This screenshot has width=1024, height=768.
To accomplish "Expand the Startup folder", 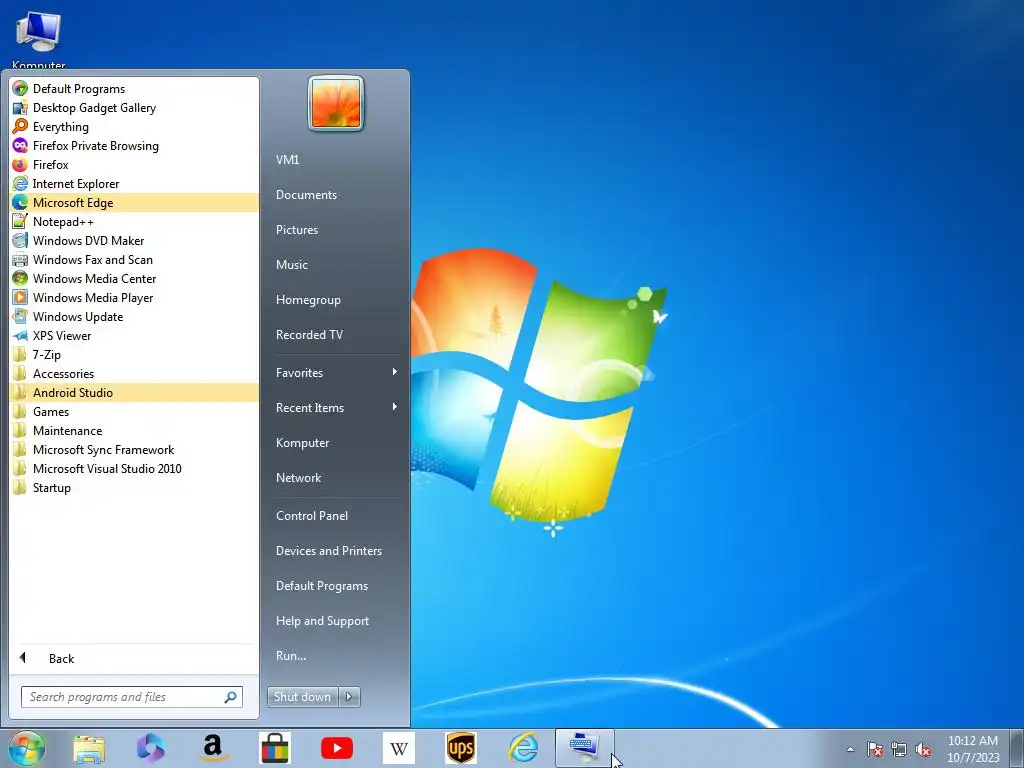I will point(134,487).
